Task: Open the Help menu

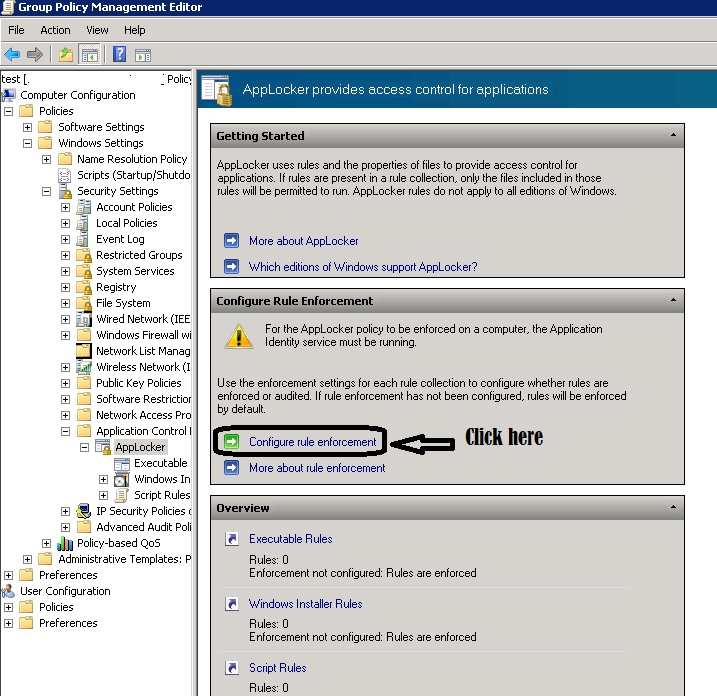Action: tap(134, 30)
